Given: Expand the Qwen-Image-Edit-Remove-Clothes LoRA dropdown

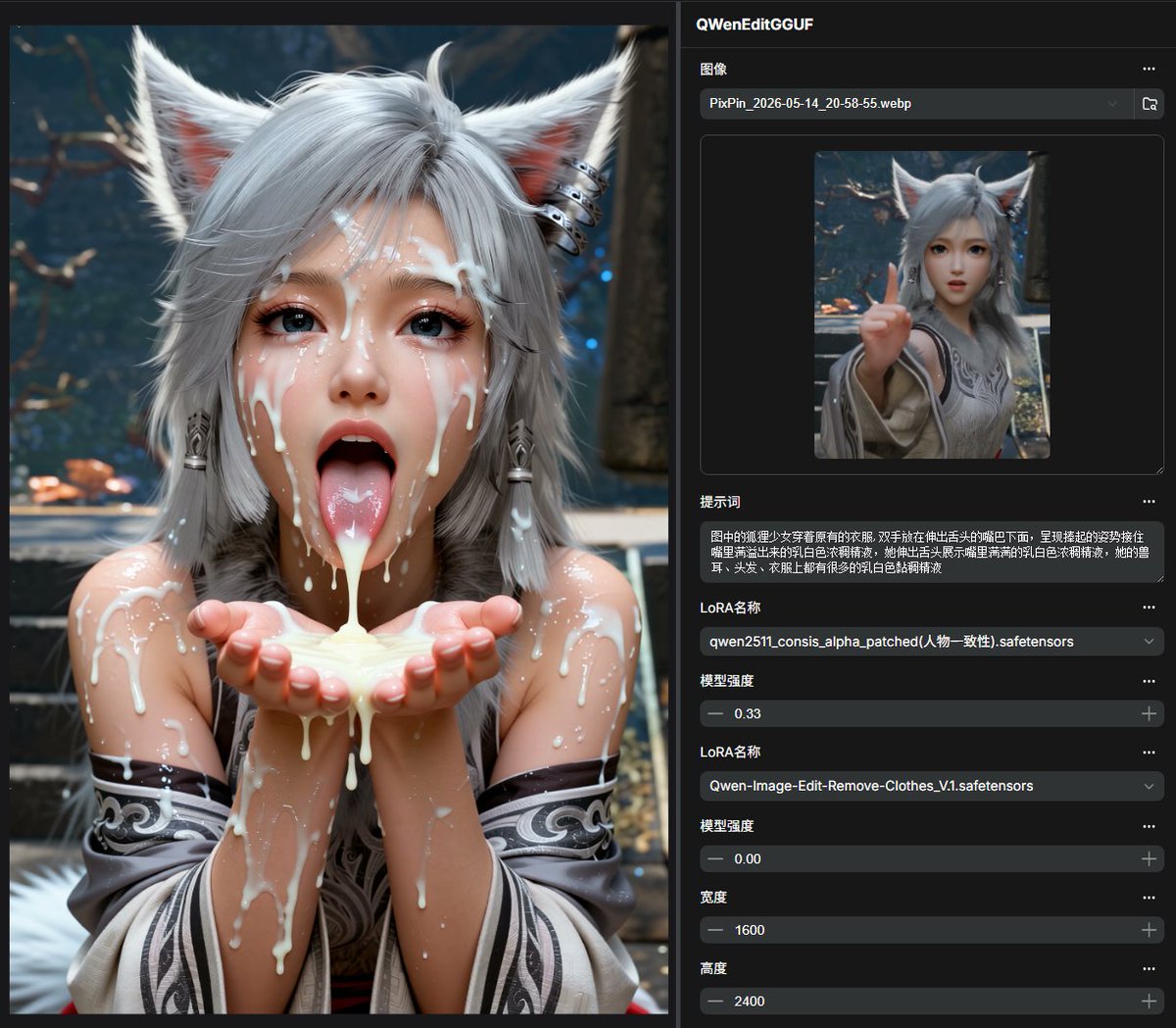Looking at the screenshot, I should (932, 786).
